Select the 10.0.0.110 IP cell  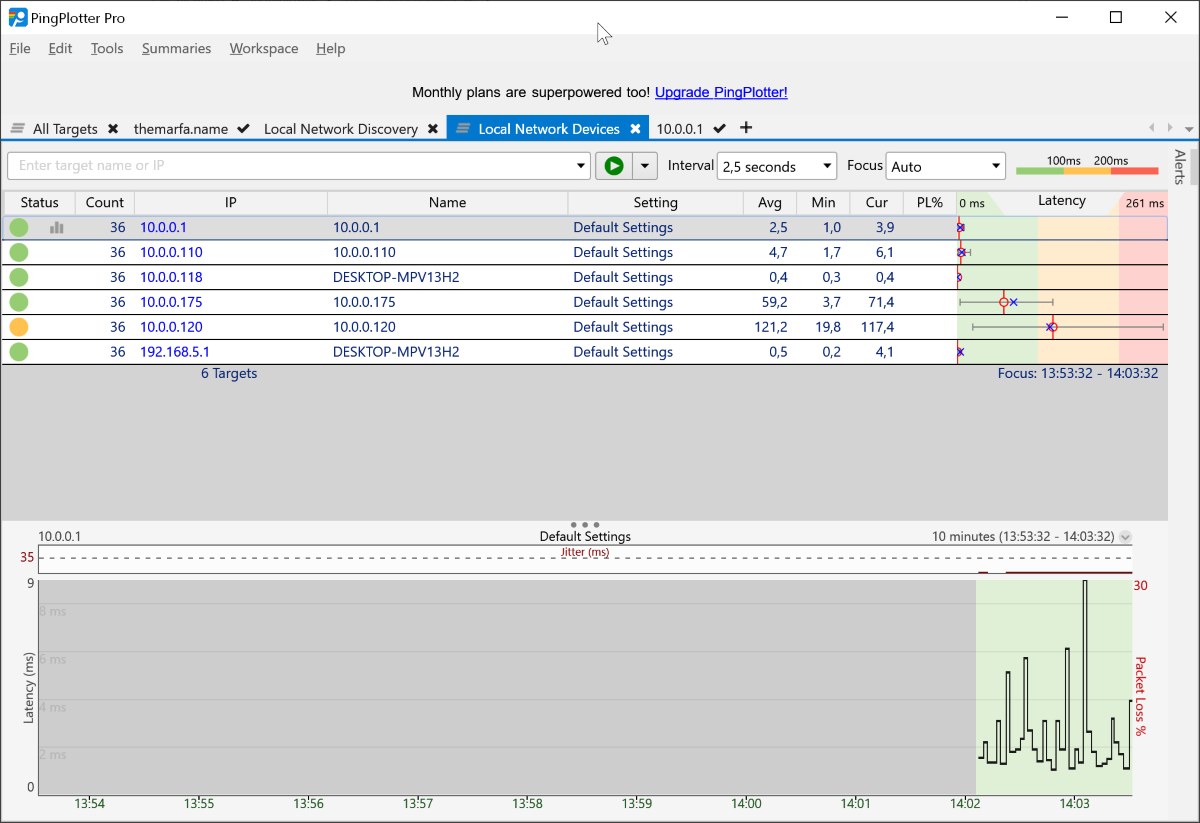tap(171, 252)
